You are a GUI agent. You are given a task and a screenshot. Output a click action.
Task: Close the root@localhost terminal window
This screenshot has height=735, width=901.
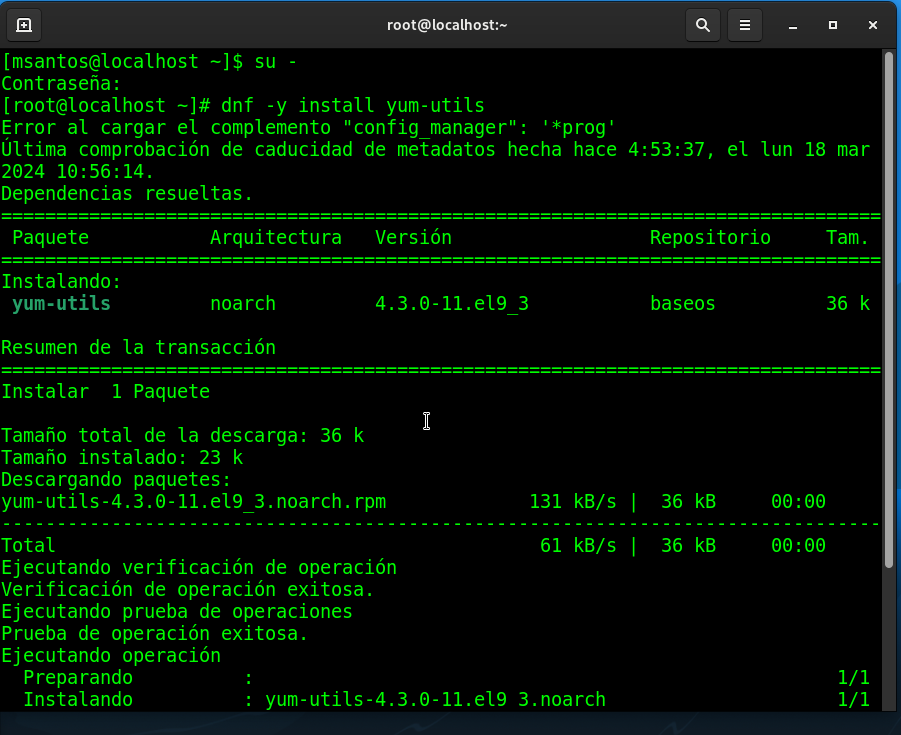click(x=873, y=25)
